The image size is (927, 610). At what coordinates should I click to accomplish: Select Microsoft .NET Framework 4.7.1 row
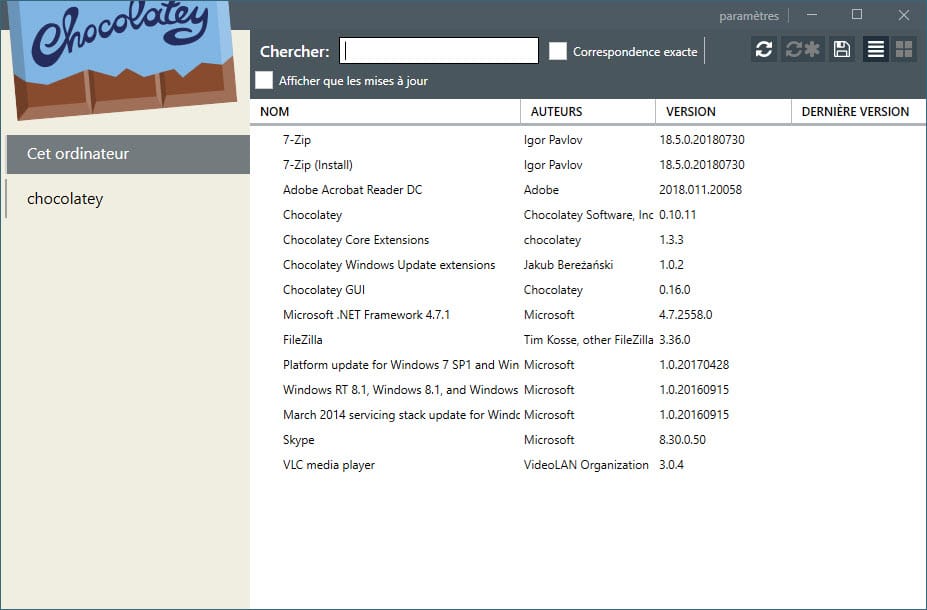pos(588,315)
